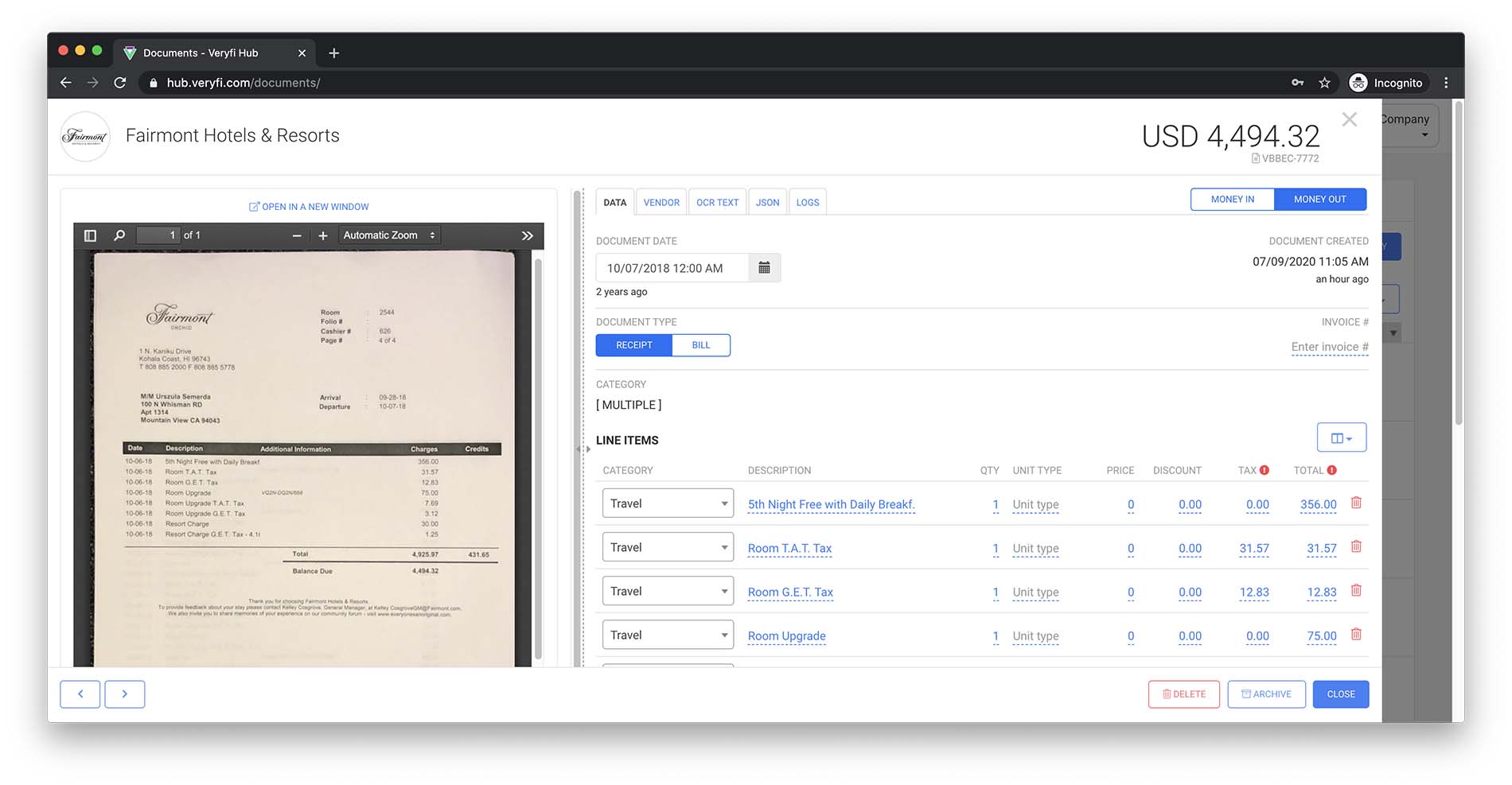Open a new browser tab

[334, 53]
